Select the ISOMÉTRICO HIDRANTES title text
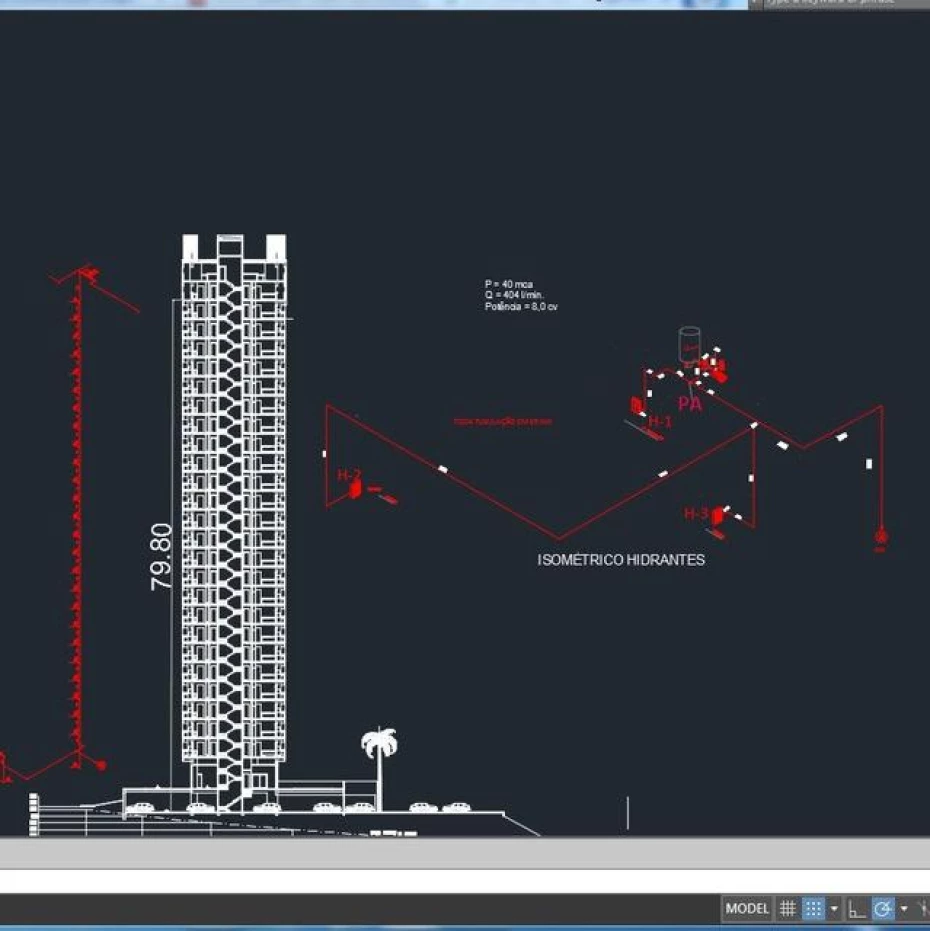 (620, 560)
